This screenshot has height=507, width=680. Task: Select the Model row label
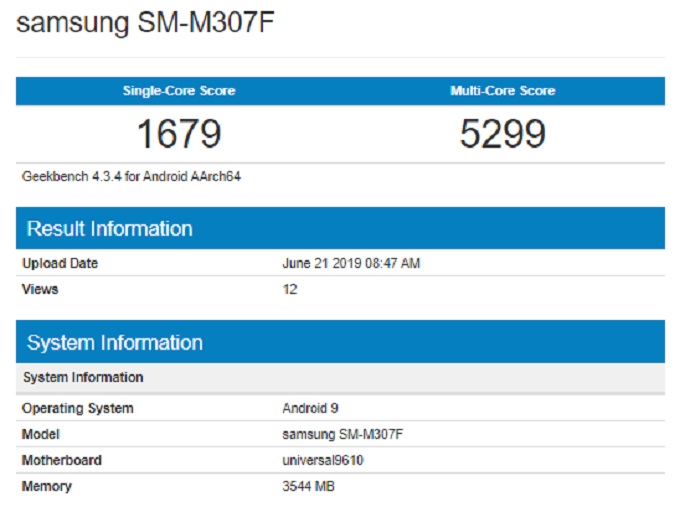(41, 434)
